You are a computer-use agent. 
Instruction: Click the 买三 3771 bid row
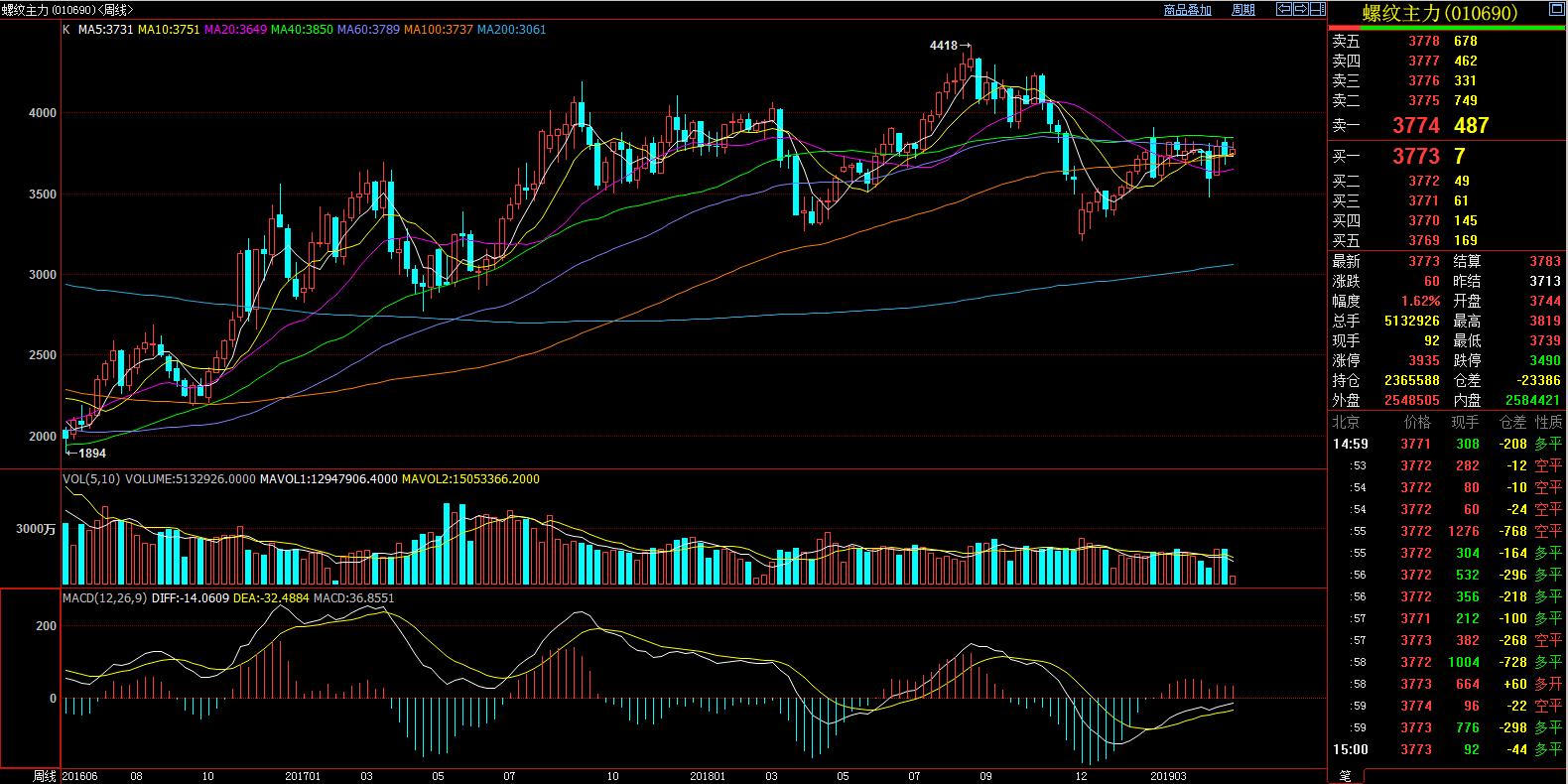[1447, 201]
